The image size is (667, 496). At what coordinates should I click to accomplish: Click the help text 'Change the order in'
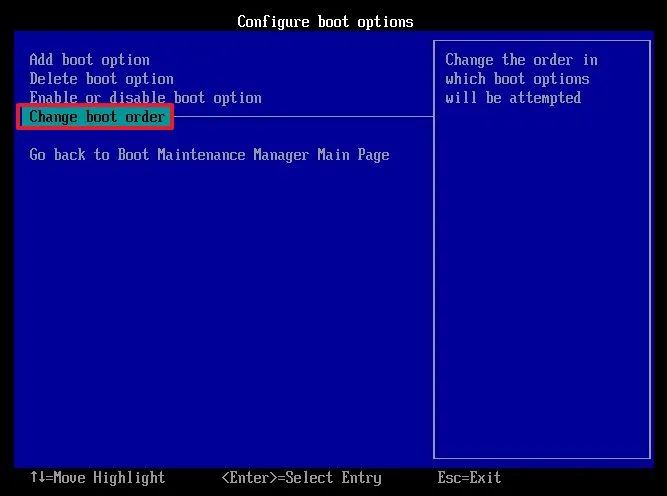[x=522, y=60]
